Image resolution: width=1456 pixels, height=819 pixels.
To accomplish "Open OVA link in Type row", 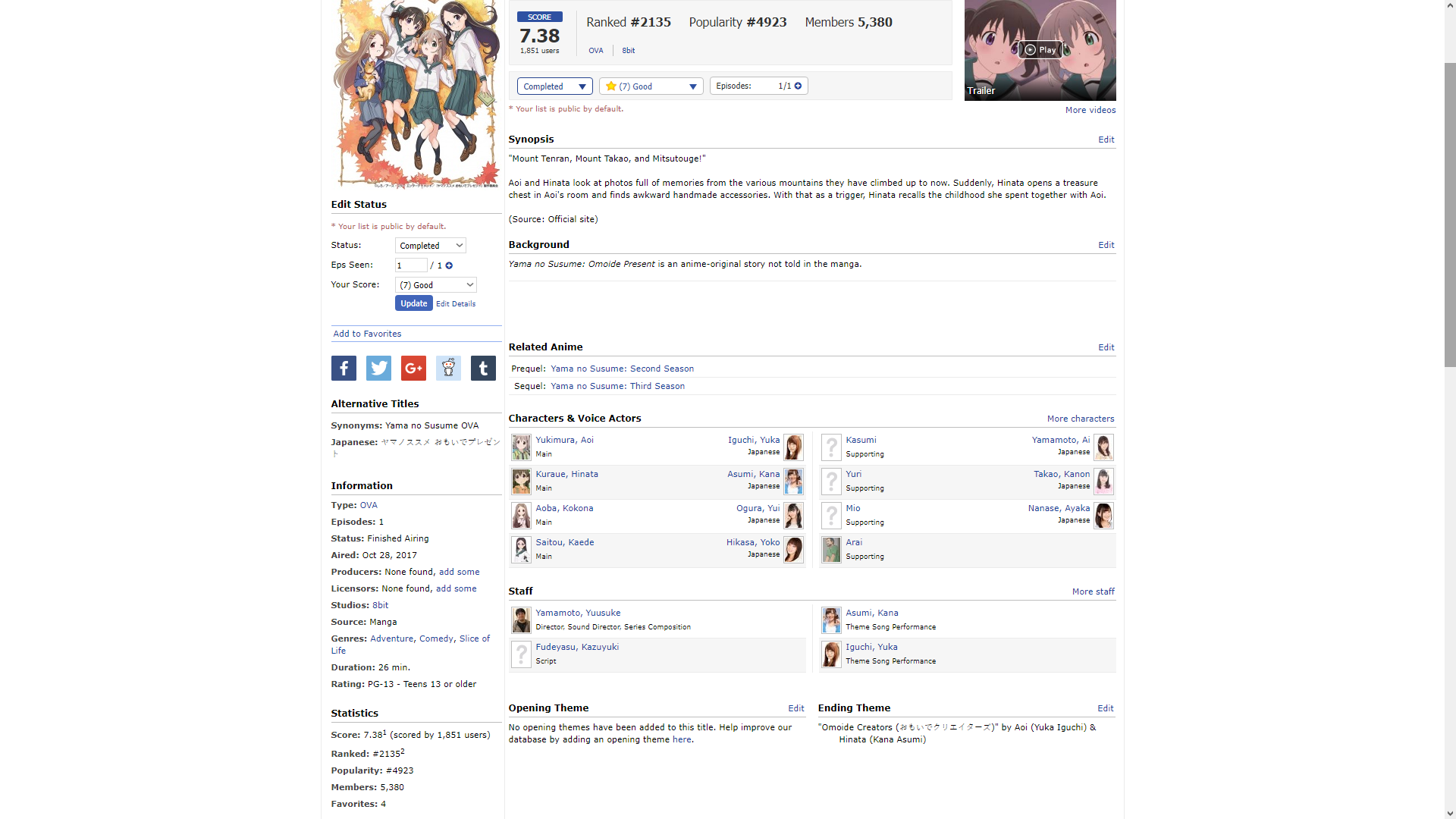I will point(369,505).
